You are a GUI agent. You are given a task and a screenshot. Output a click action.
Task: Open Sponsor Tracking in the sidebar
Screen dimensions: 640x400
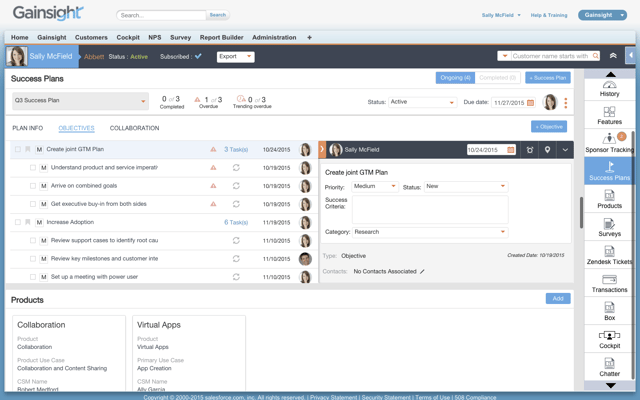(609, 143)
